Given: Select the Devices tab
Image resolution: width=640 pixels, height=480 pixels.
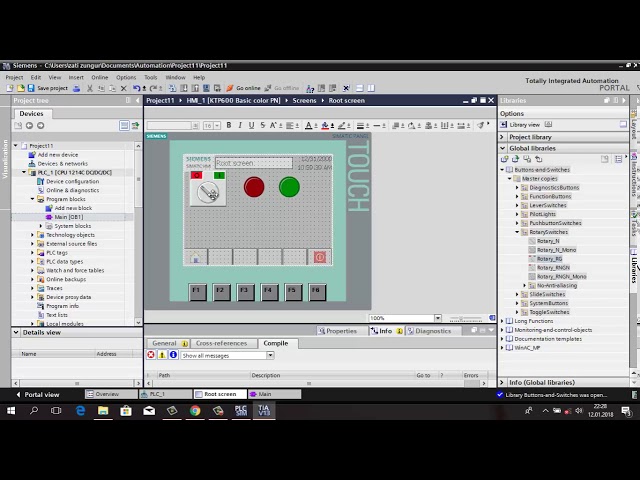Looking at the screenshot, I should (x=31, y=113).
